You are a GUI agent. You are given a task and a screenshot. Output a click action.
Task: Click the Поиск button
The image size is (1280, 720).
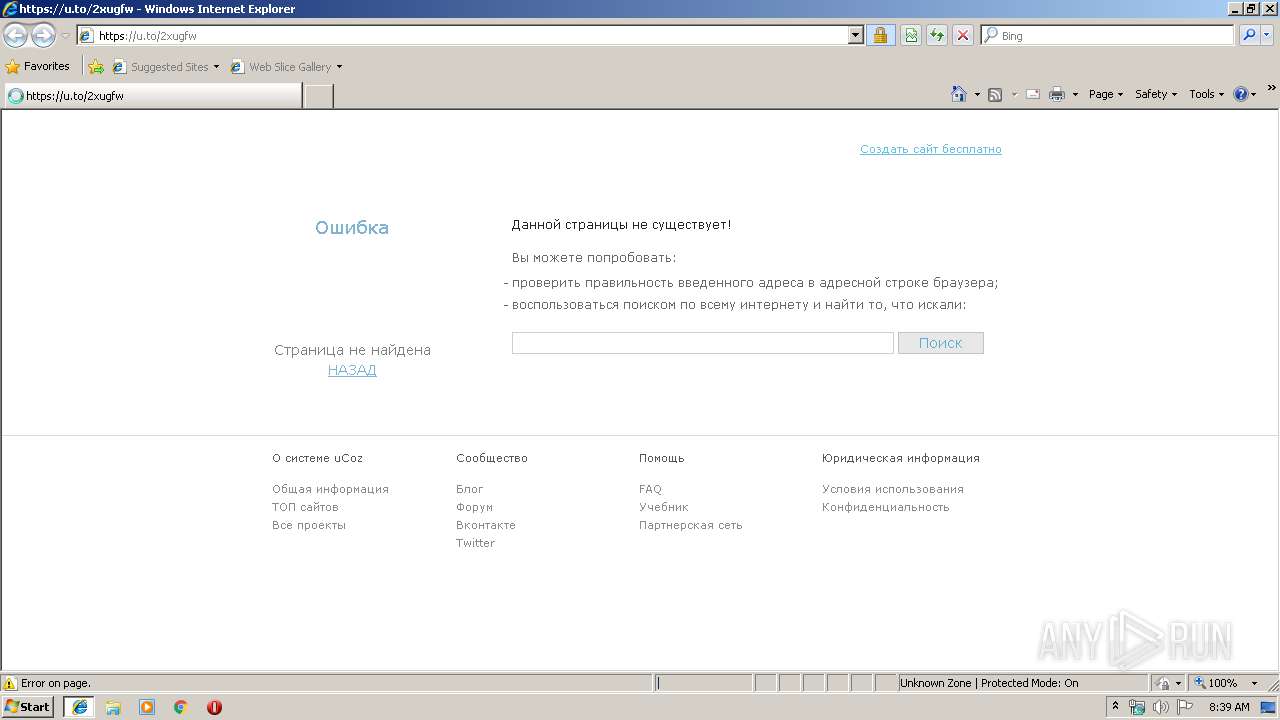pos(941,343)
